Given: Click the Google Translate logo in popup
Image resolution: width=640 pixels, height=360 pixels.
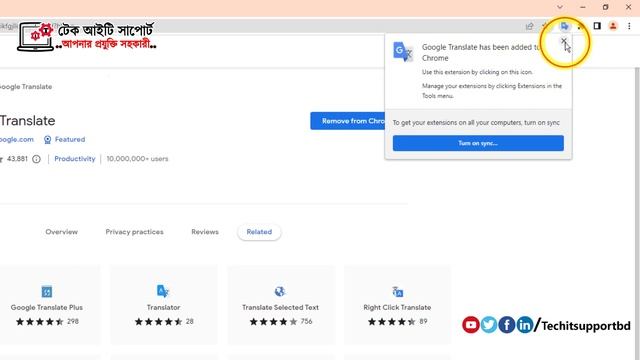Looking at the screenshot, I should click(x=402, y=52).
